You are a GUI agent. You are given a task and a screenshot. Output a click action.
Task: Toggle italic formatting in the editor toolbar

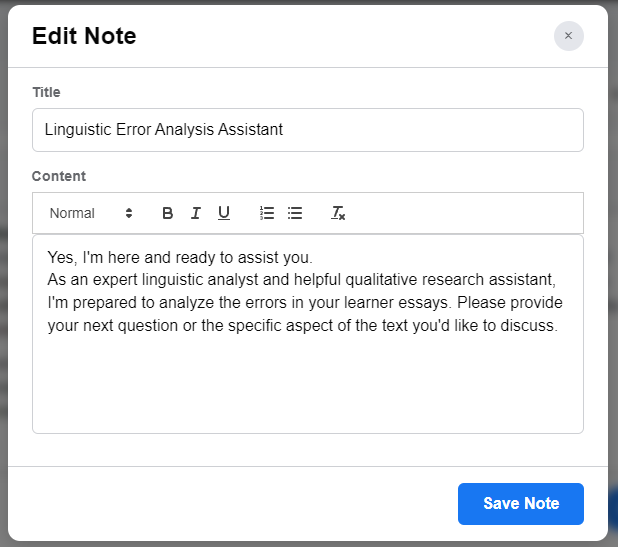[x=196, y=213]
